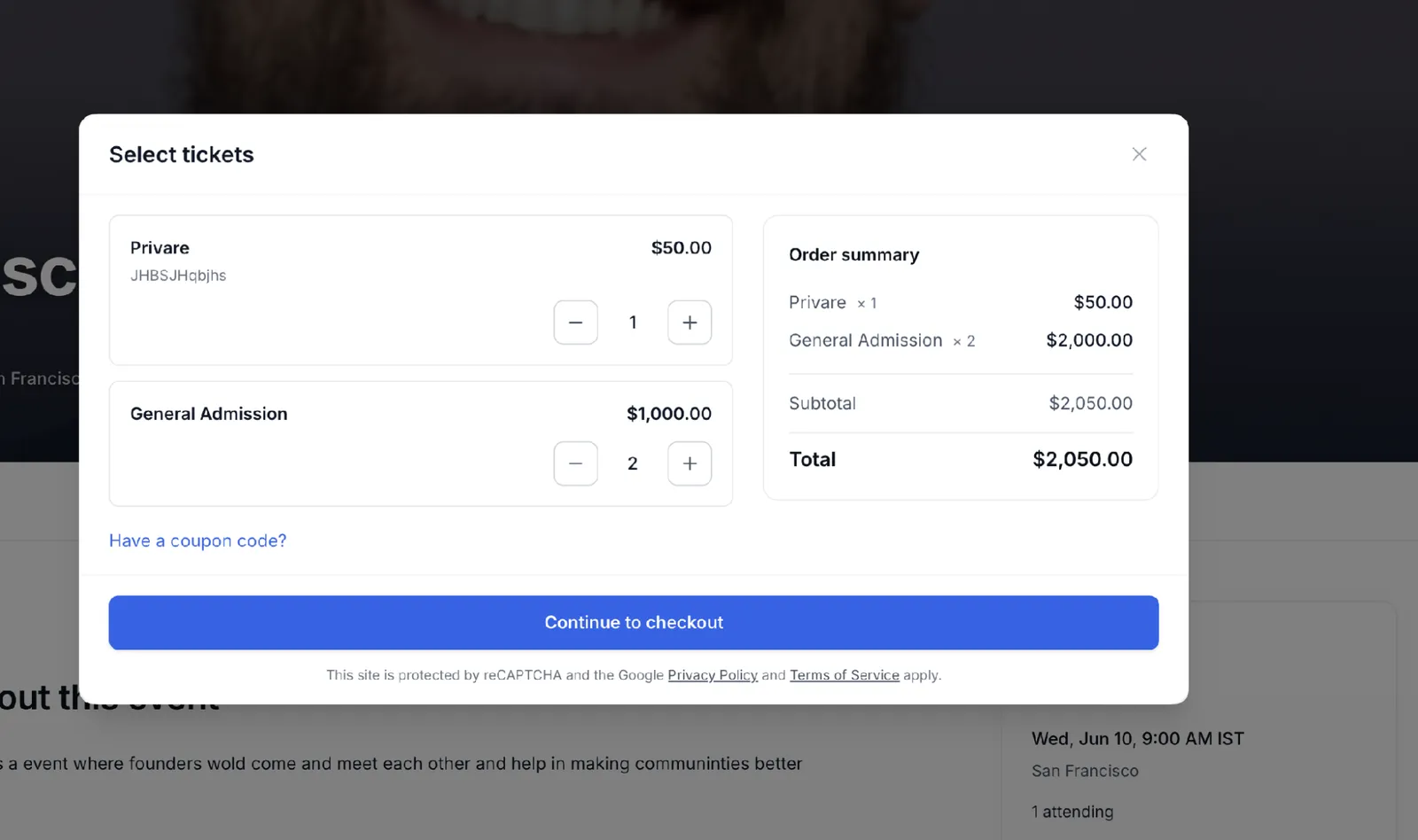Continue to checkout

click(634, 623)
